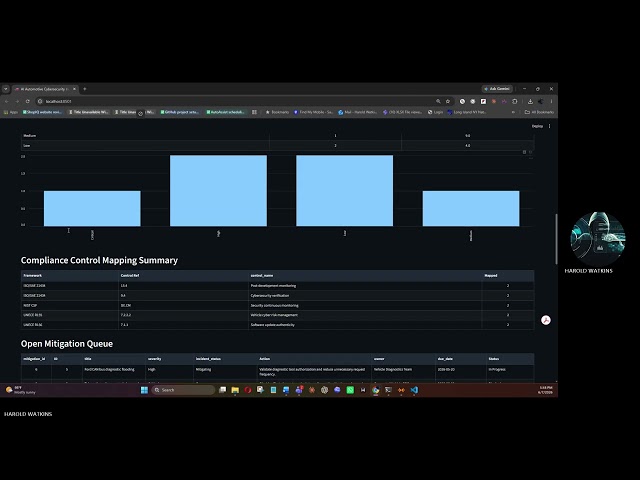Select the Security continuous monitoring cell
The height and width of the screenshot is (480, 640).
(365, 305)
